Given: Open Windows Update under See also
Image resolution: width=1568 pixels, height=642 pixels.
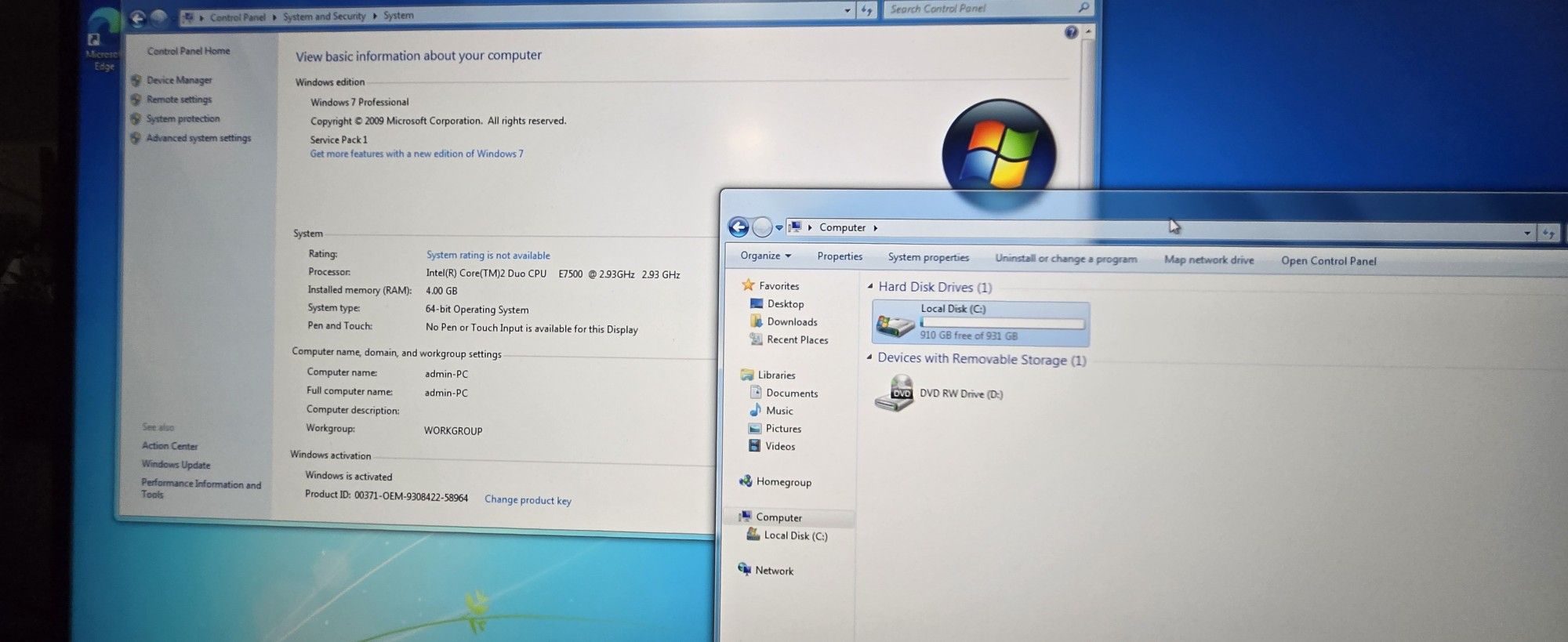Looking at the screenshot, I should (176, 464).
